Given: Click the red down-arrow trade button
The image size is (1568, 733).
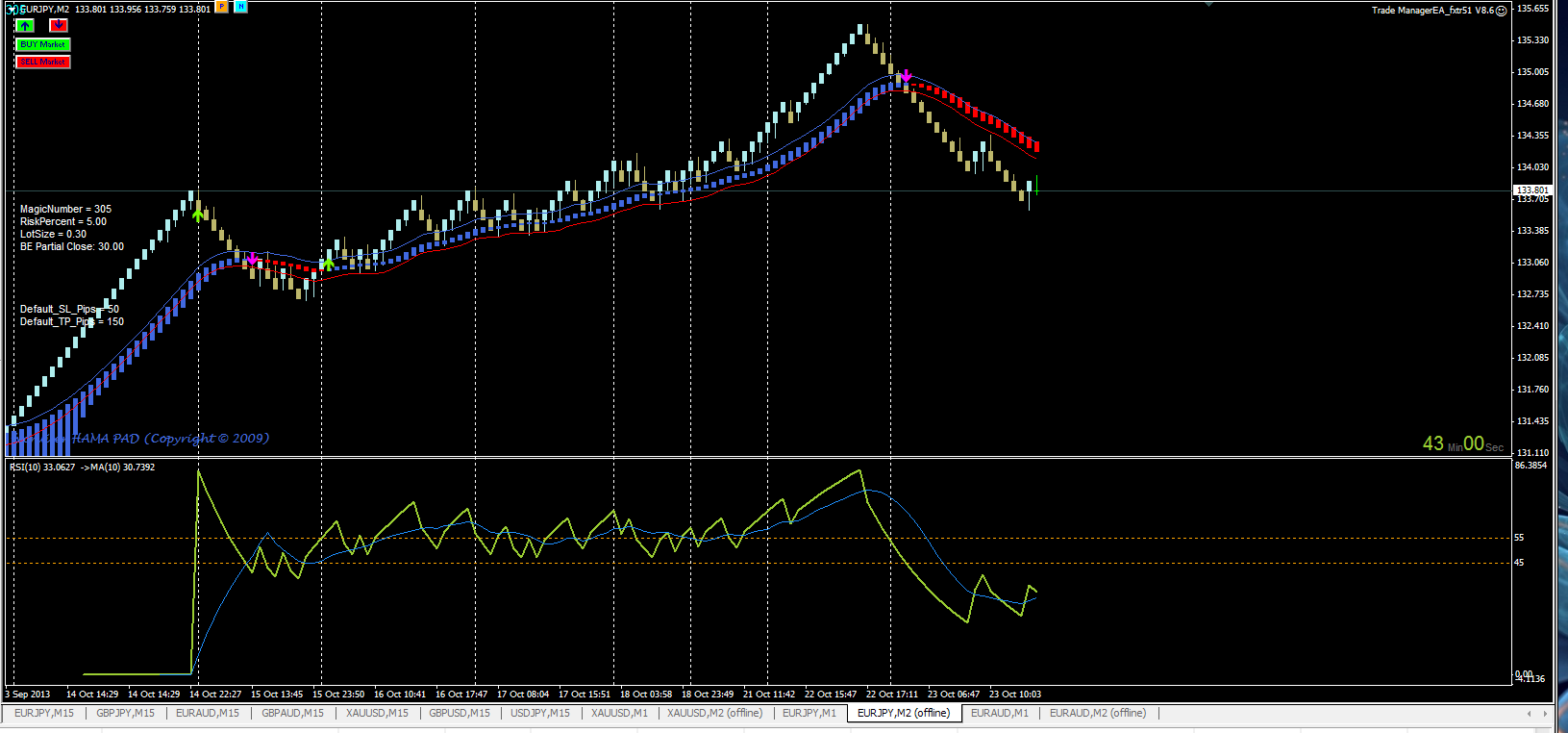Looking at the screenshot, I should [x=59, y=26].
